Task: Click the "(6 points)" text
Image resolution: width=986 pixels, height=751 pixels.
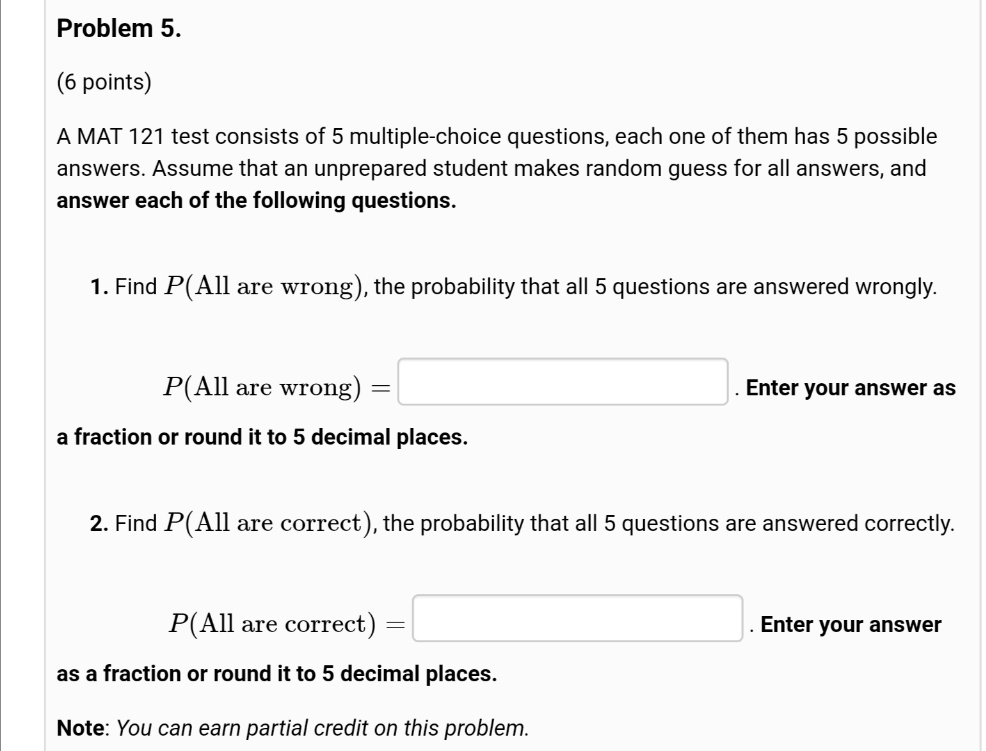Action: pyautogui.click(x=105, y=82)
